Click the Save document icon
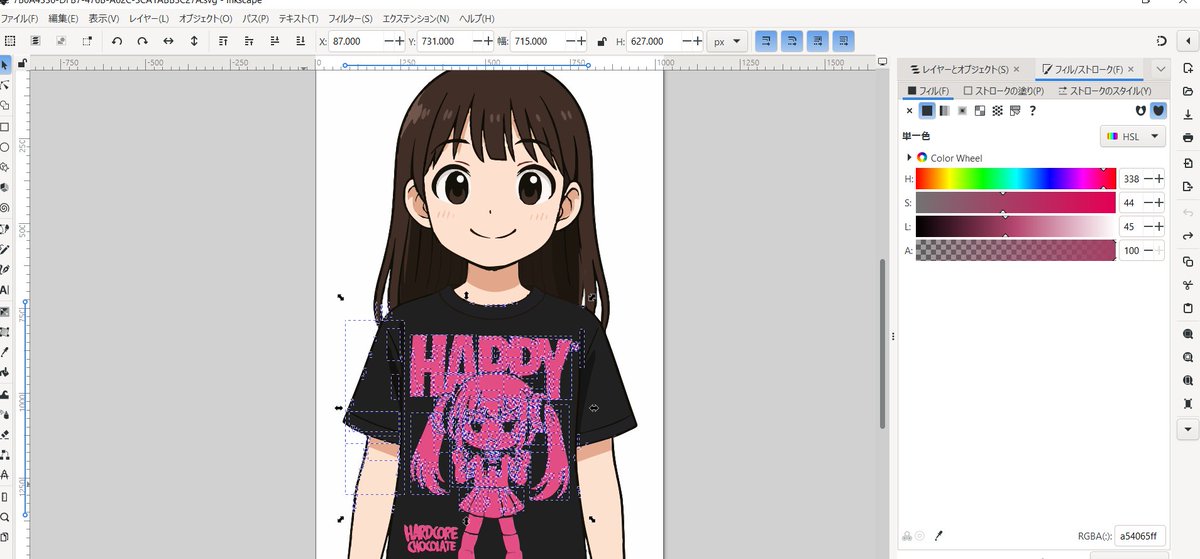This screenshot has width=1200, height=559. [1187, 114]
